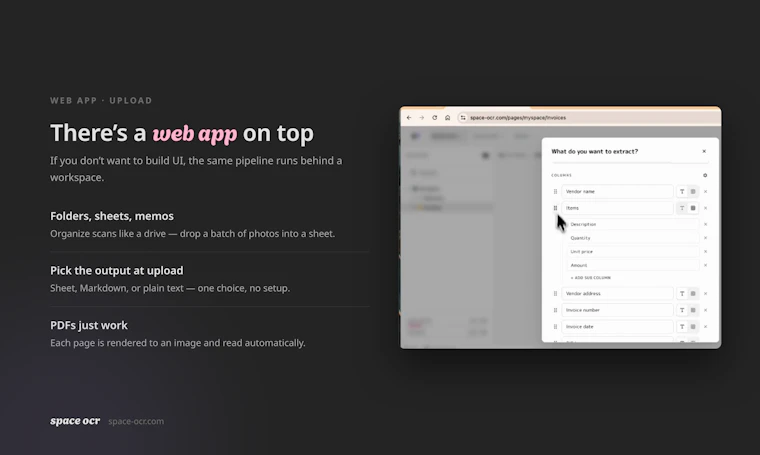
Task: Set Invoice number column to text type
Action: tap(682, 310)
